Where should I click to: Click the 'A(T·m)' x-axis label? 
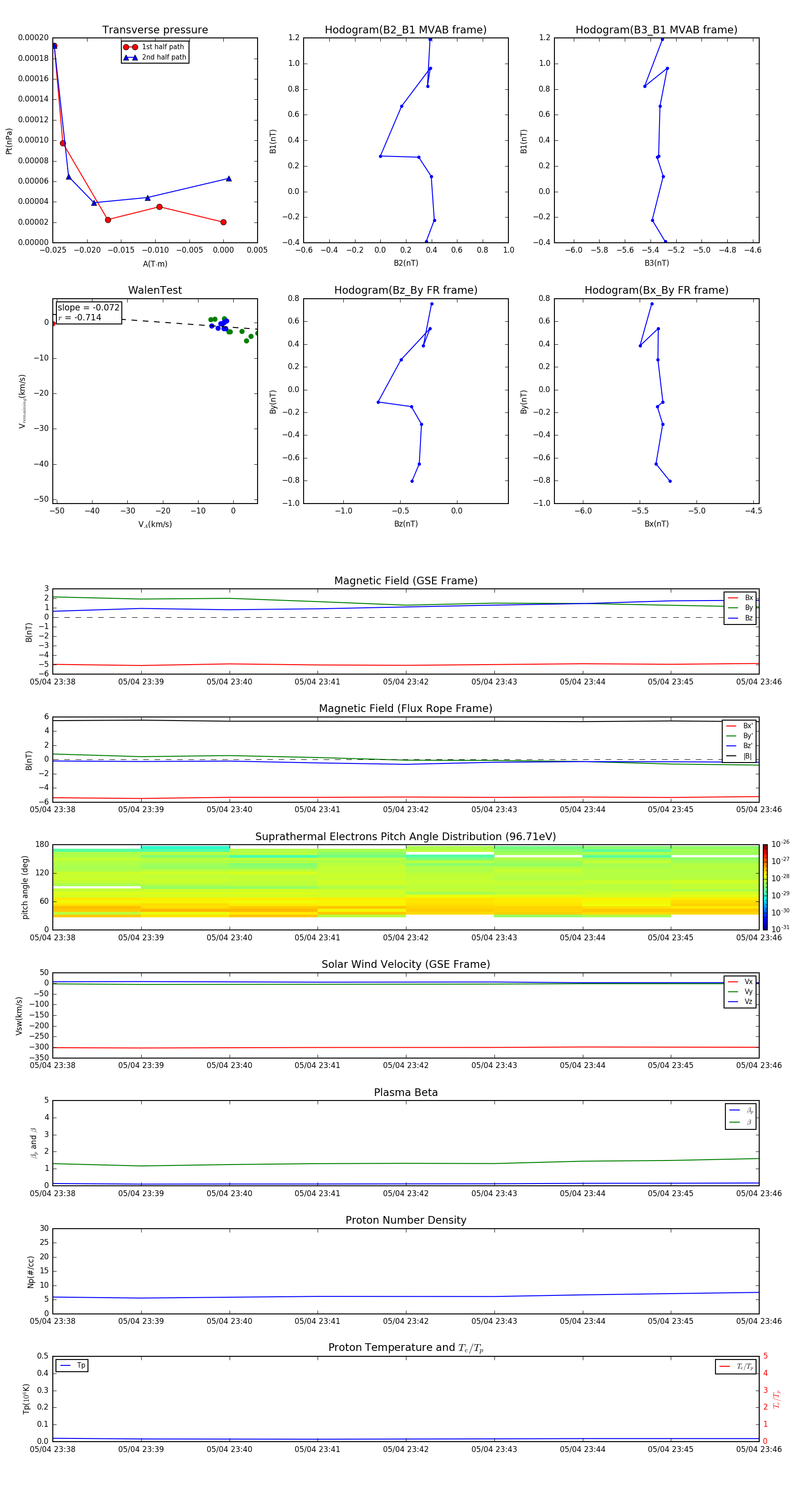(x=155, y=264)
